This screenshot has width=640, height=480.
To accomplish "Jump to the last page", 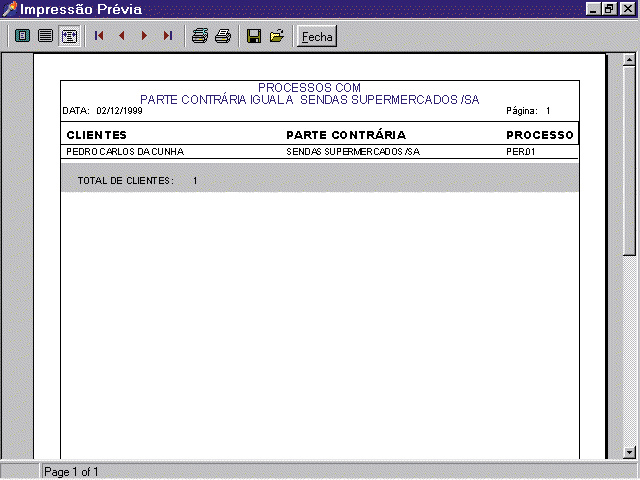I will click(168, 36).
